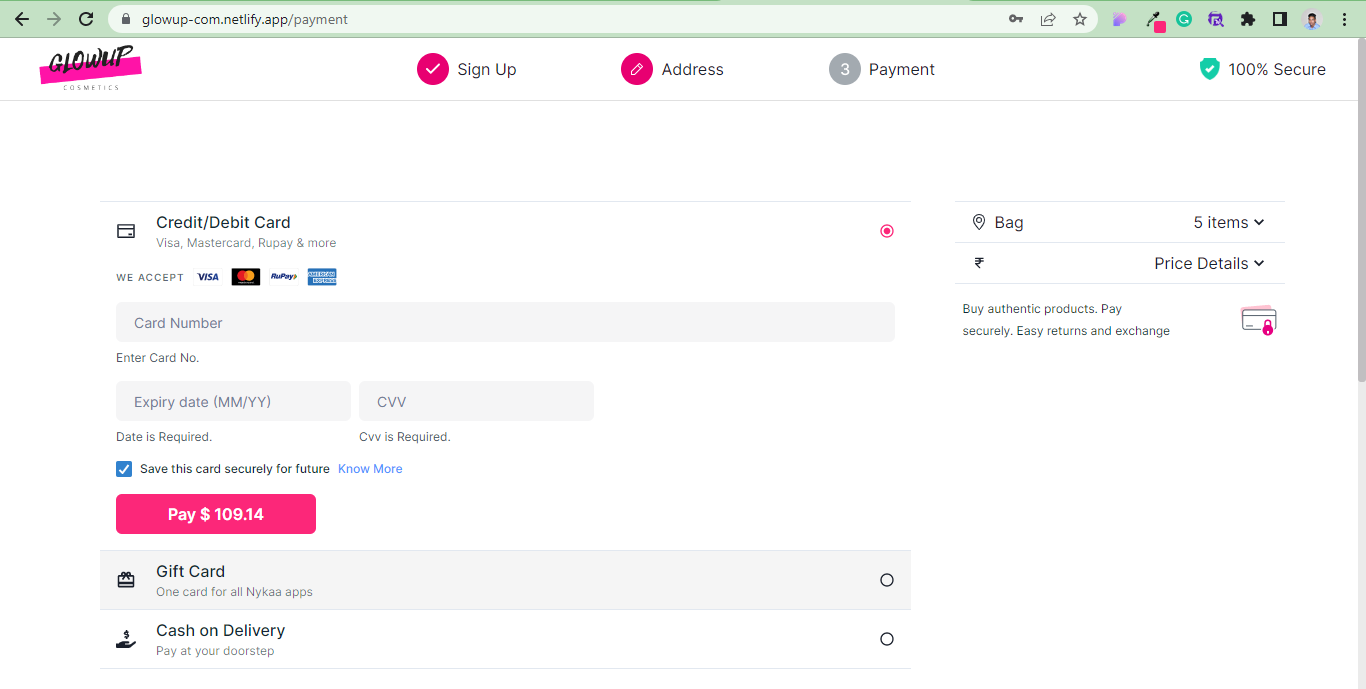Click the '100% Secure' text
This screenshot has height=689, width=1366.
pyautogui.click(x=1277, y=69)
